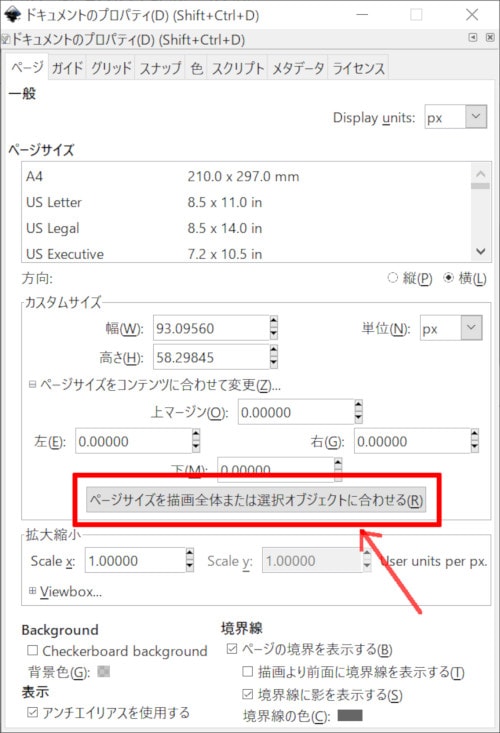Choose US Executive page size

point(245,253)
